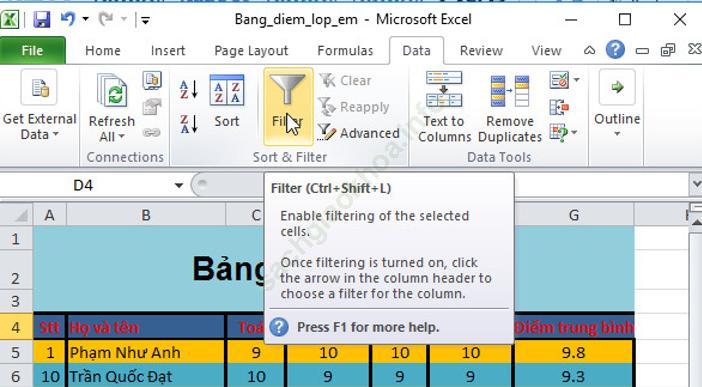This screenshot has width=702, height=387.
Task: Expand the Outline group
Action: [x=617, y=104]
